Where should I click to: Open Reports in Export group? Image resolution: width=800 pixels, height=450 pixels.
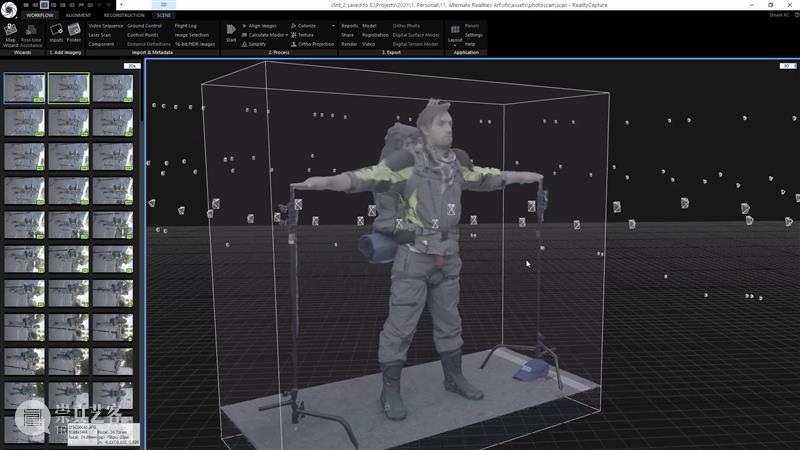coord(349,26)
